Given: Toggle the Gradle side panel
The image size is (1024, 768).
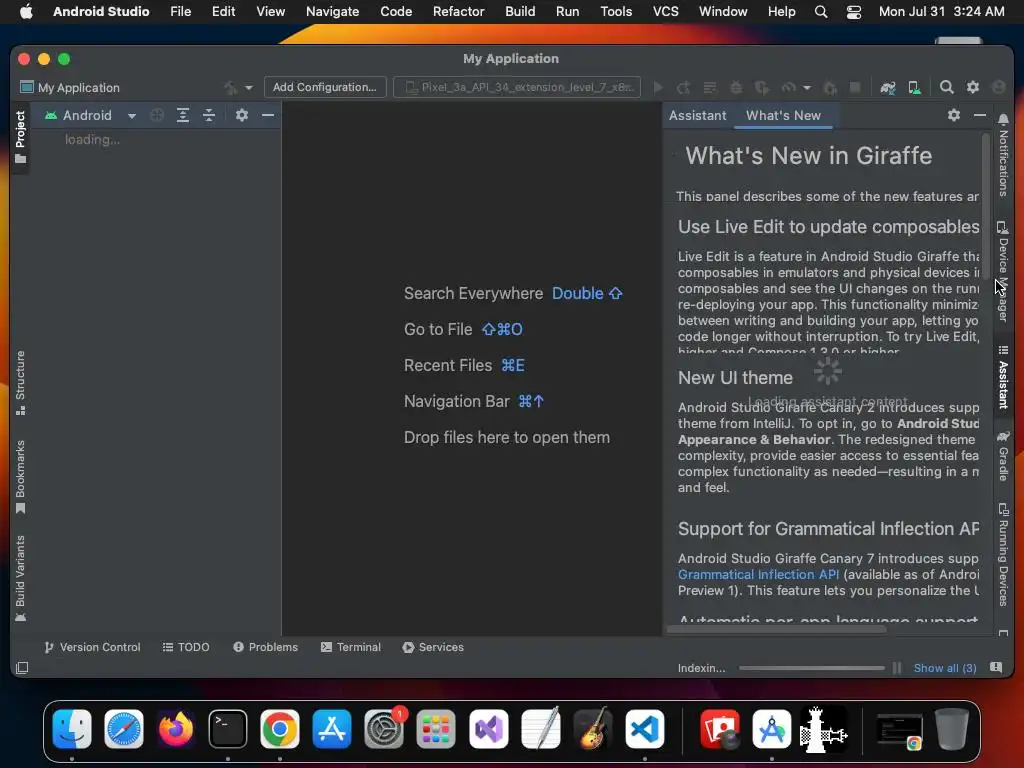Looking at the screenshot, I should [1003, 456].
